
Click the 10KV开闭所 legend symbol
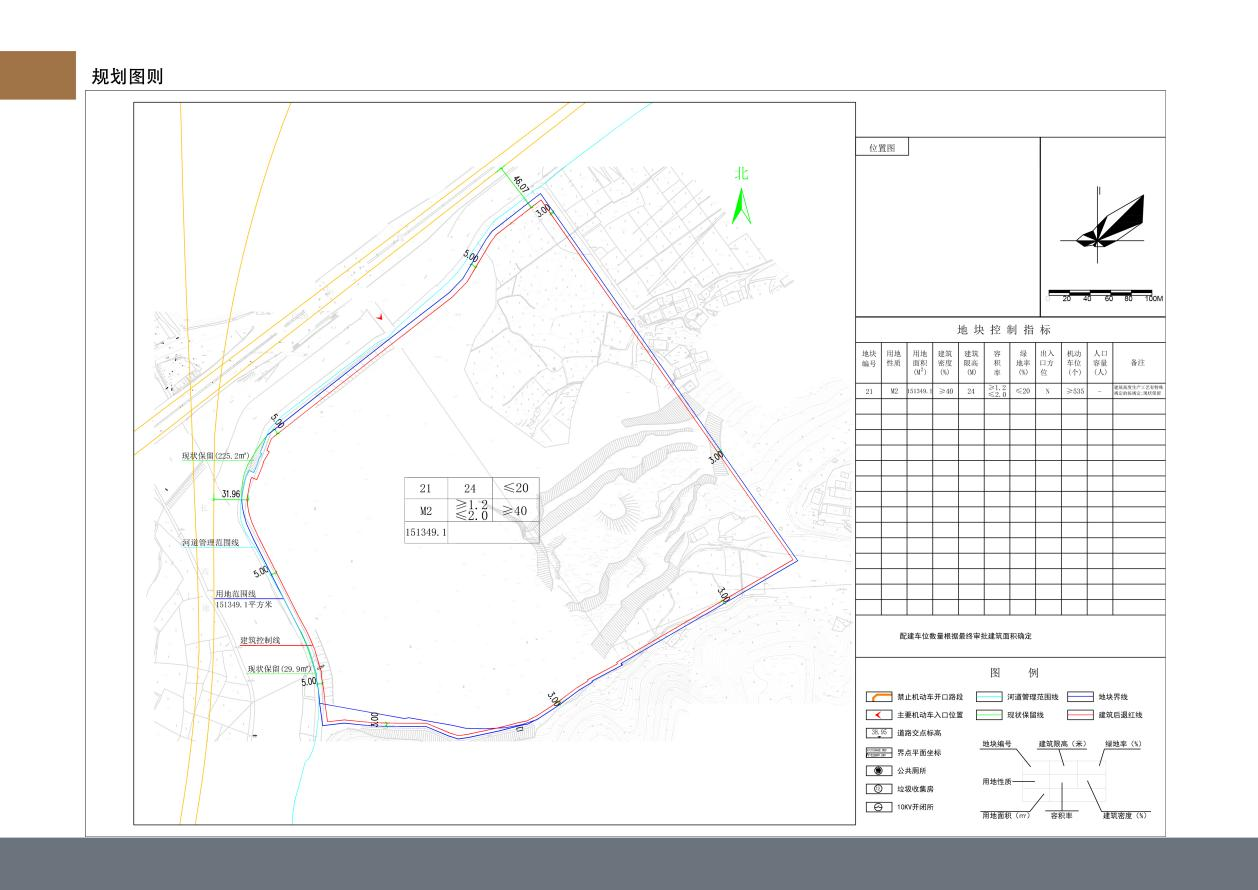[878, 807]
